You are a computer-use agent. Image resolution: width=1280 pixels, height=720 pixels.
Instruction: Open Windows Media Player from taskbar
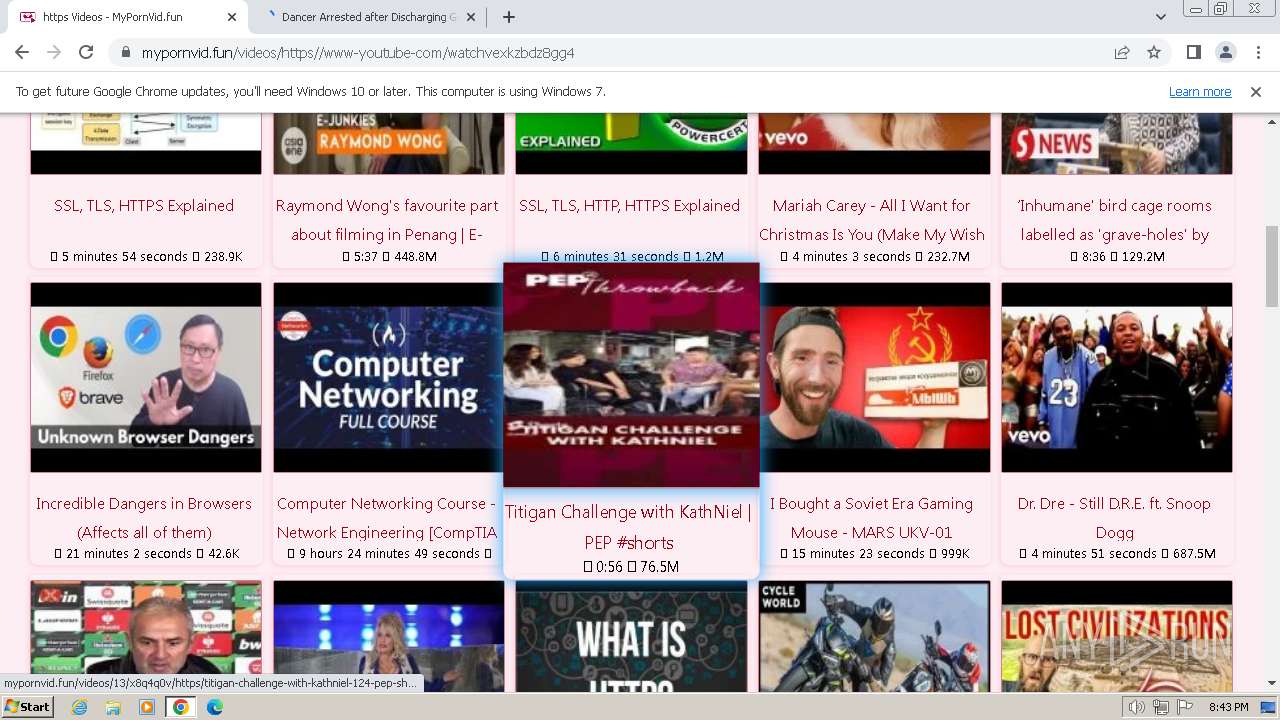(147, 707)
